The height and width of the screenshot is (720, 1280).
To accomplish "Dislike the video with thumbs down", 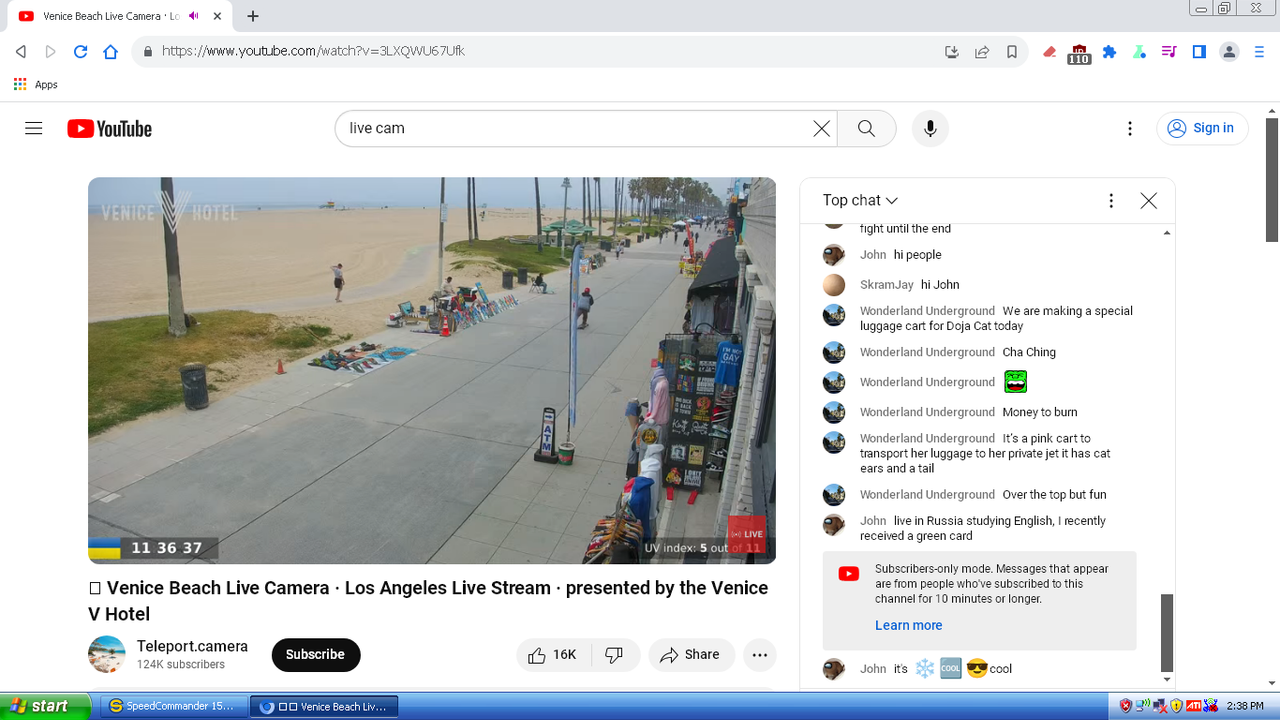I will 615,655.
